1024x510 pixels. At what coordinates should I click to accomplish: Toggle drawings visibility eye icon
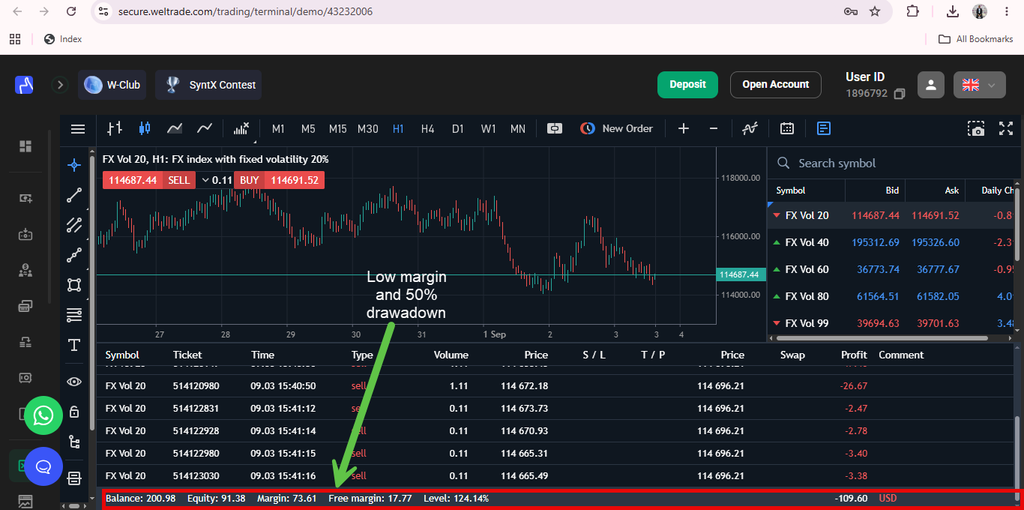point(74,382)
